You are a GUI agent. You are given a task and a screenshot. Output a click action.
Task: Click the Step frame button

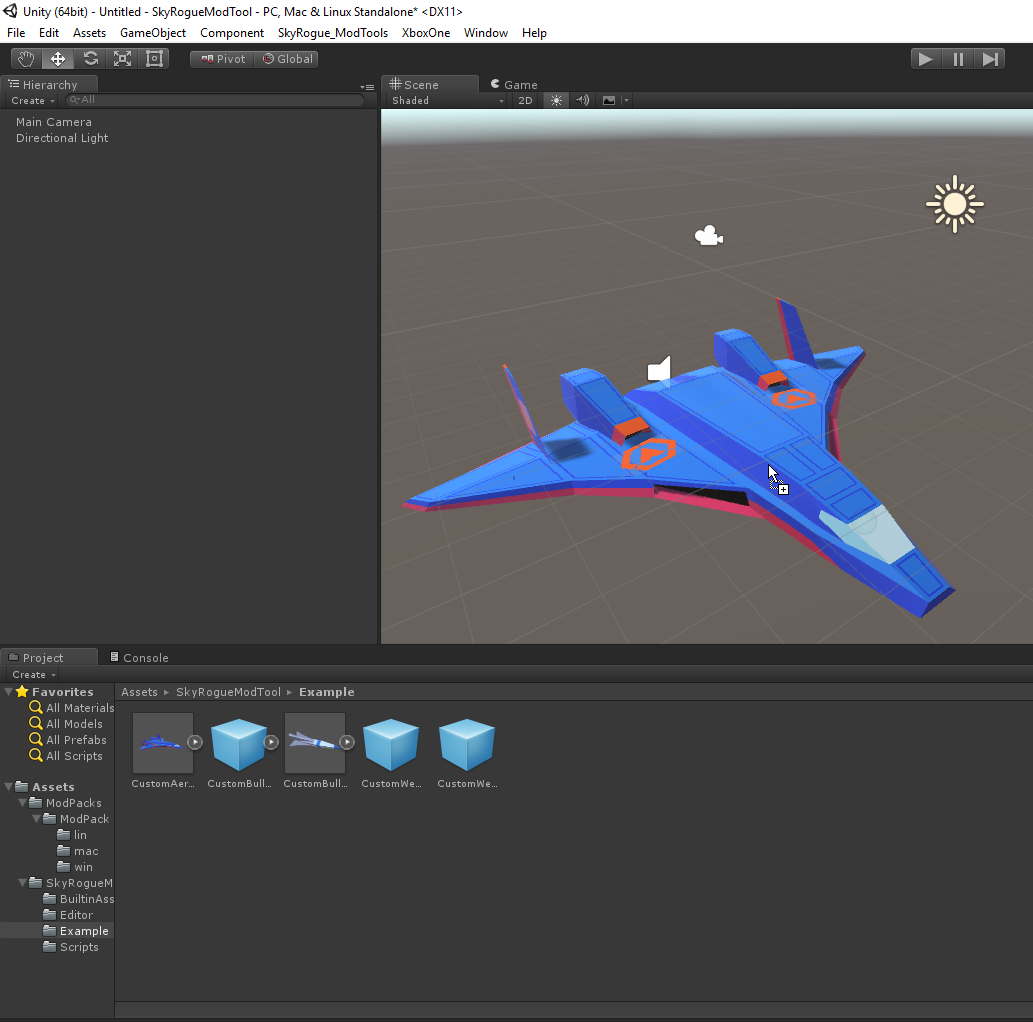[x=990, y=59]
